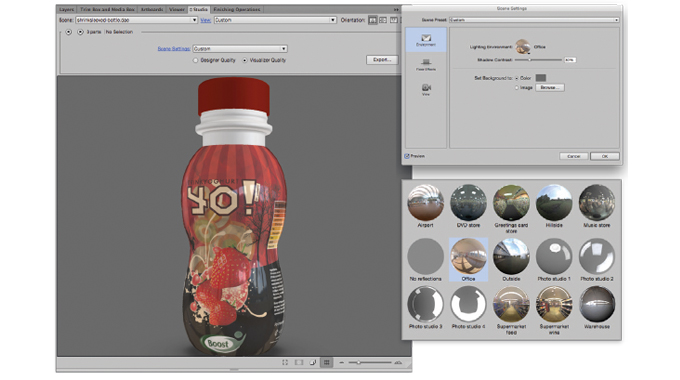Click the View link next to Scene
The image size is (680, 380).
(206, 20)
